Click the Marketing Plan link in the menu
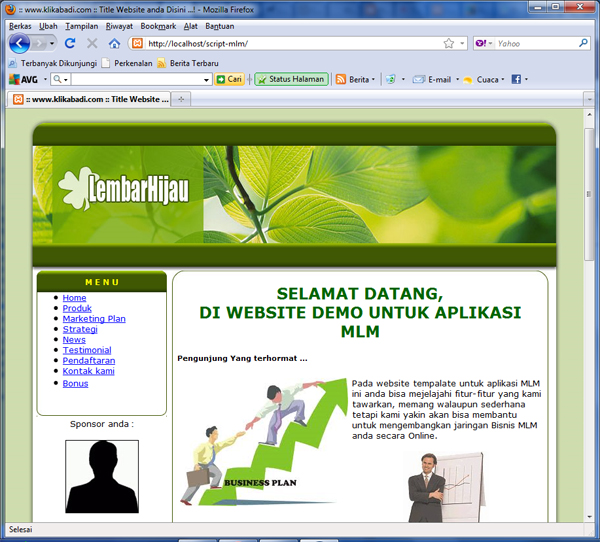Screen dimensions: 600x542 (x=94, y=319)
